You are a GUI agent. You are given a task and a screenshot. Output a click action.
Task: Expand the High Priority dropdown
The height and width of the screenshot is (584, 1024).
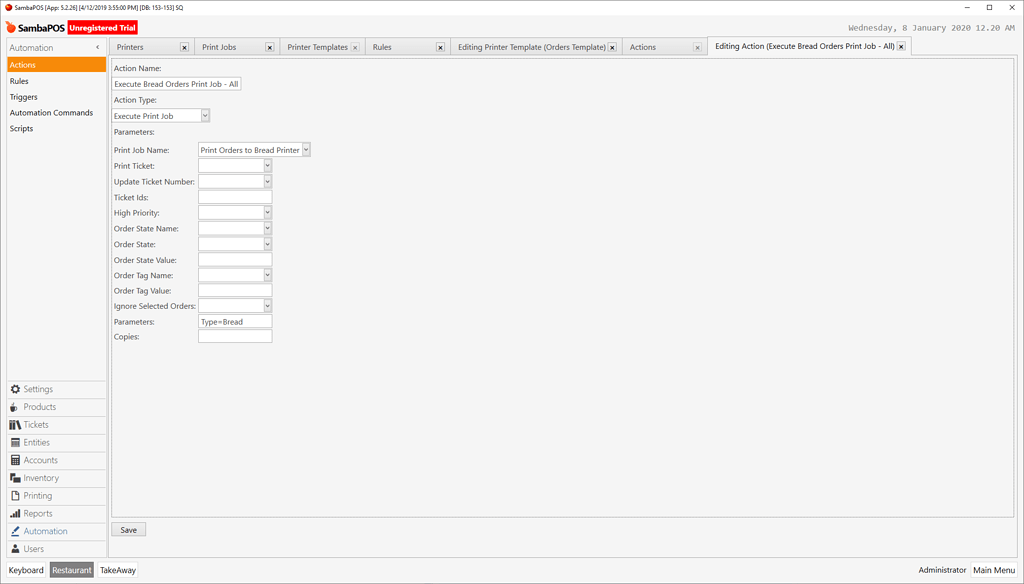[x=266, y=212]
